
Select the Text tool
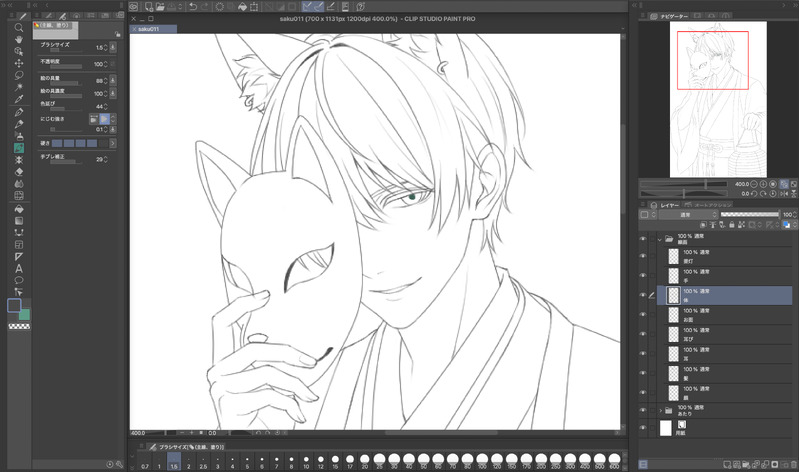pos(19,269)
